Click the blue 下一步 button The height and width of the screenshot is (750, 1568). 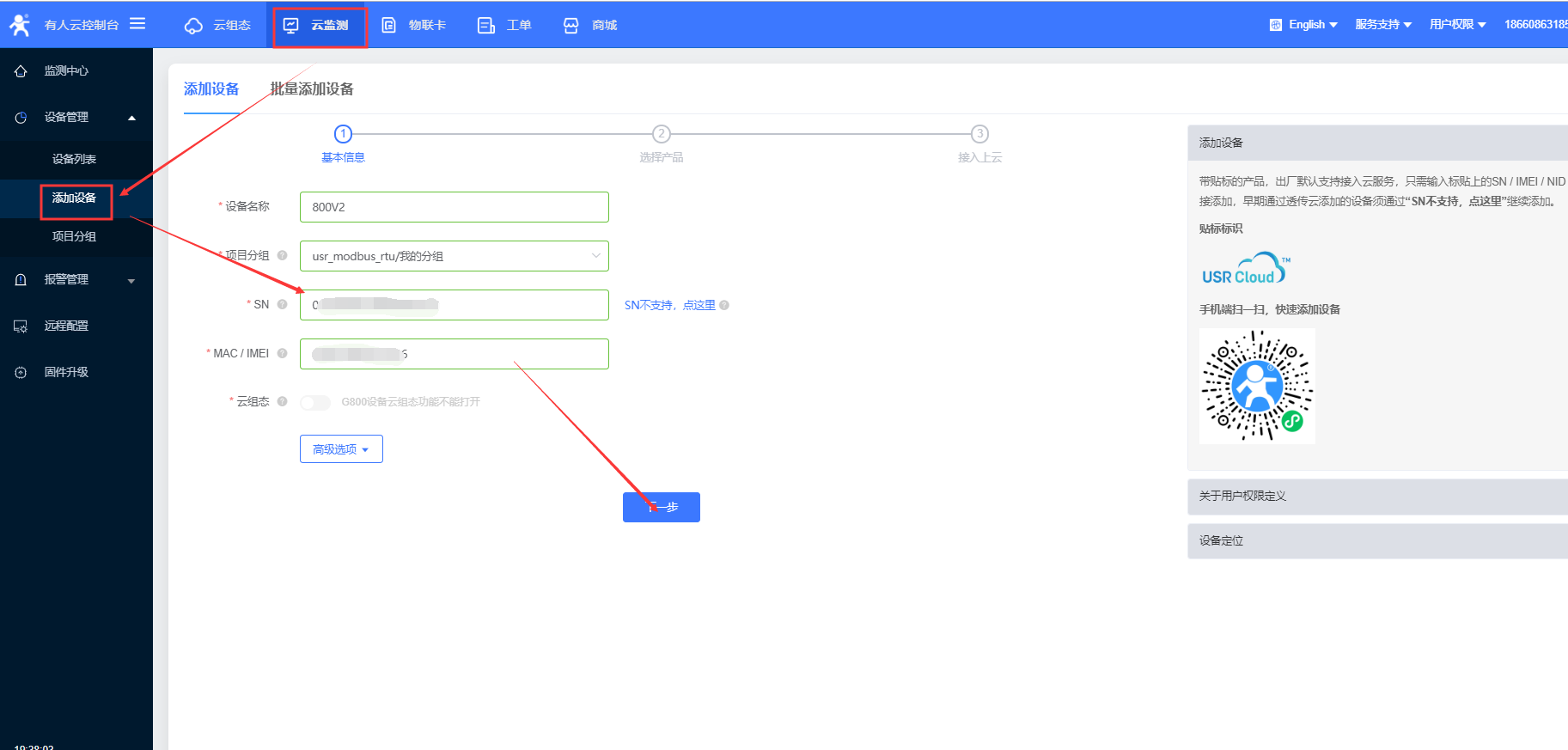click(661, 507)
